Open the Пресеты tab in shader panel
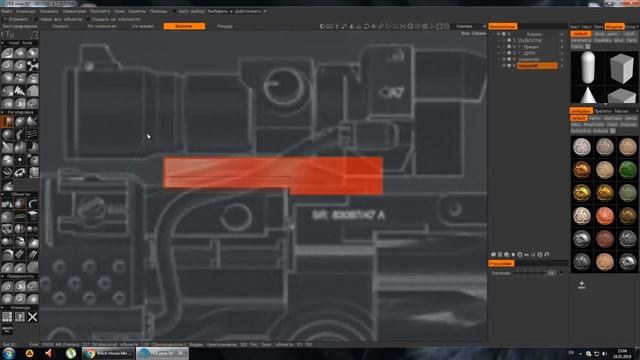Screen dimensions: 640x360 (x=602, y=111)
